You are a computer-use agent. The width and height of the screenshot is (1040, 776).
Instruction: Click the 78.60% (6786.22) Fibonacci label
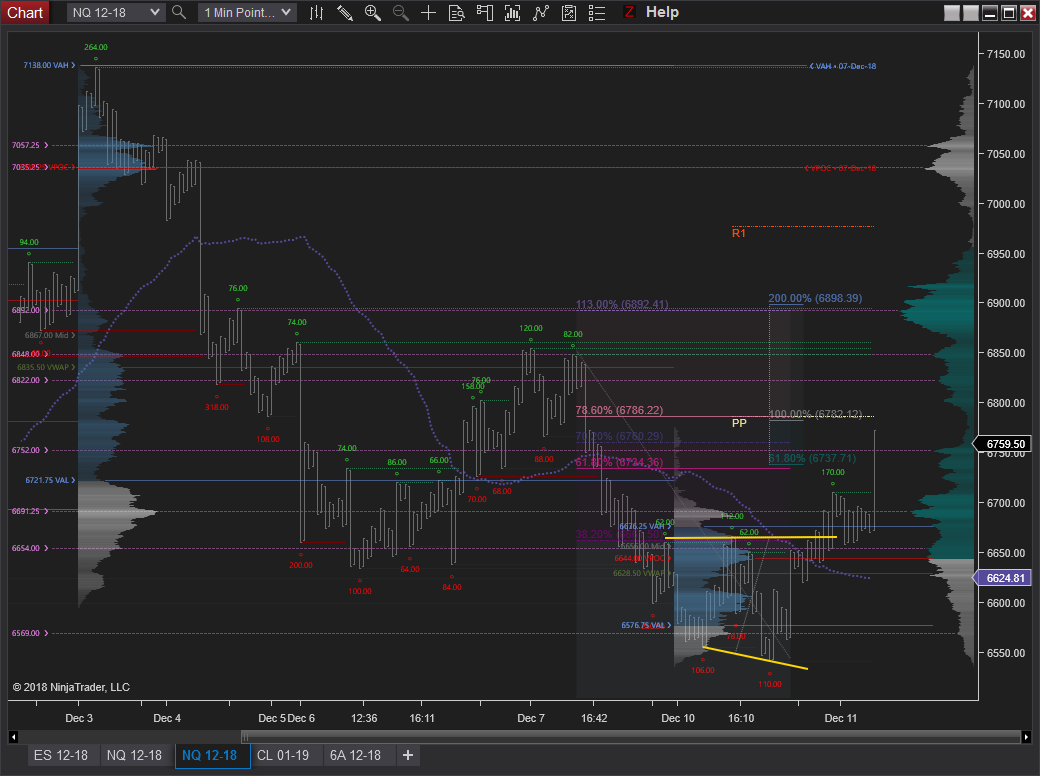(x=619, y=411)
